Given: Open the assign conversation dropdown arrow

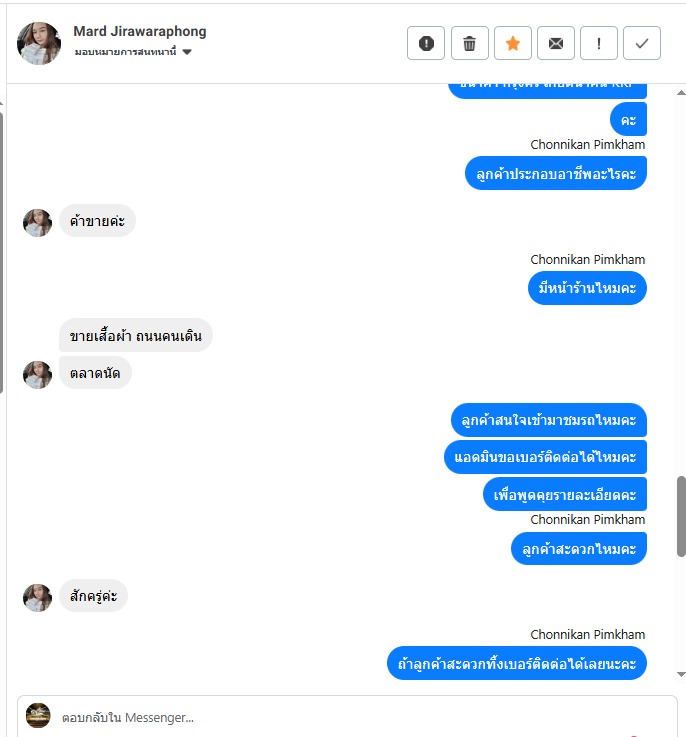Looking at the screenshot, I should coord(187,52).
